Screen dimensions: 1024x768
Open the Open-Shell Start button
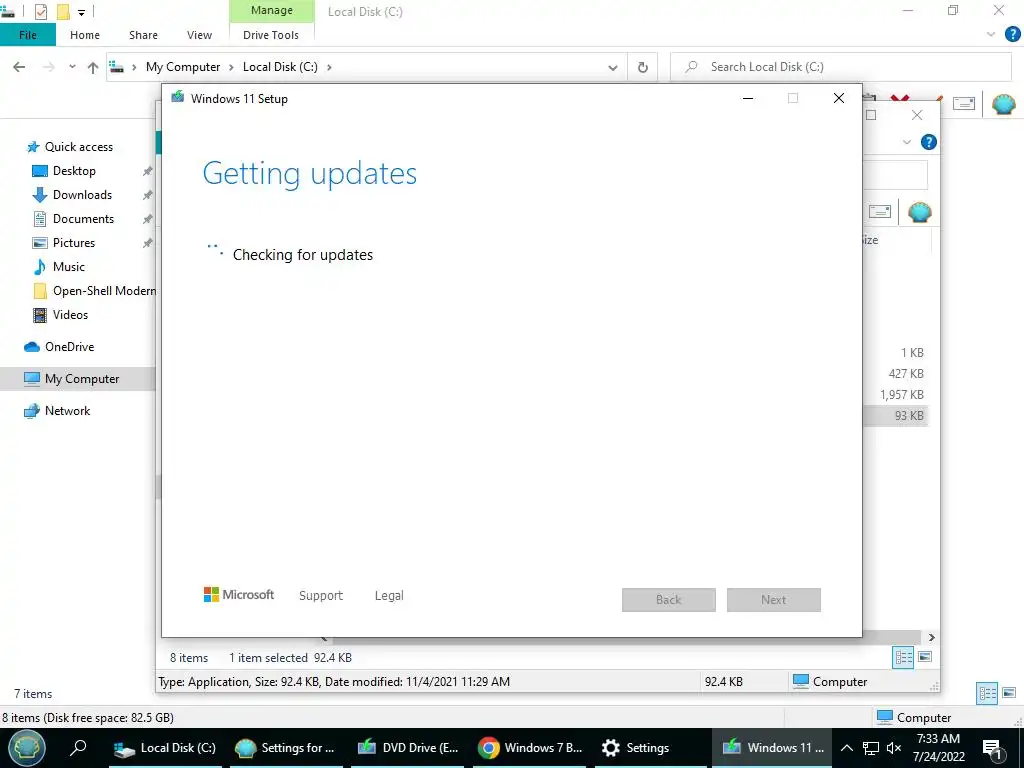click(26, 748)
